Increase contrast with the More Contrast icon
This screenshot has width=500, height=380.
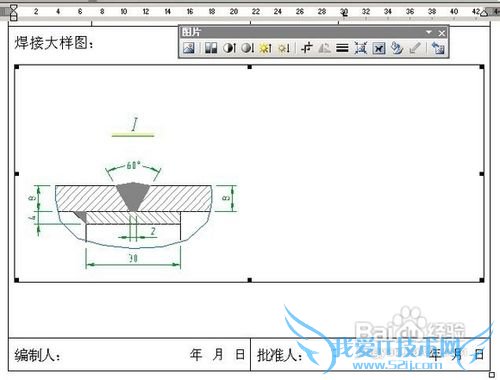tap(229, 48)
